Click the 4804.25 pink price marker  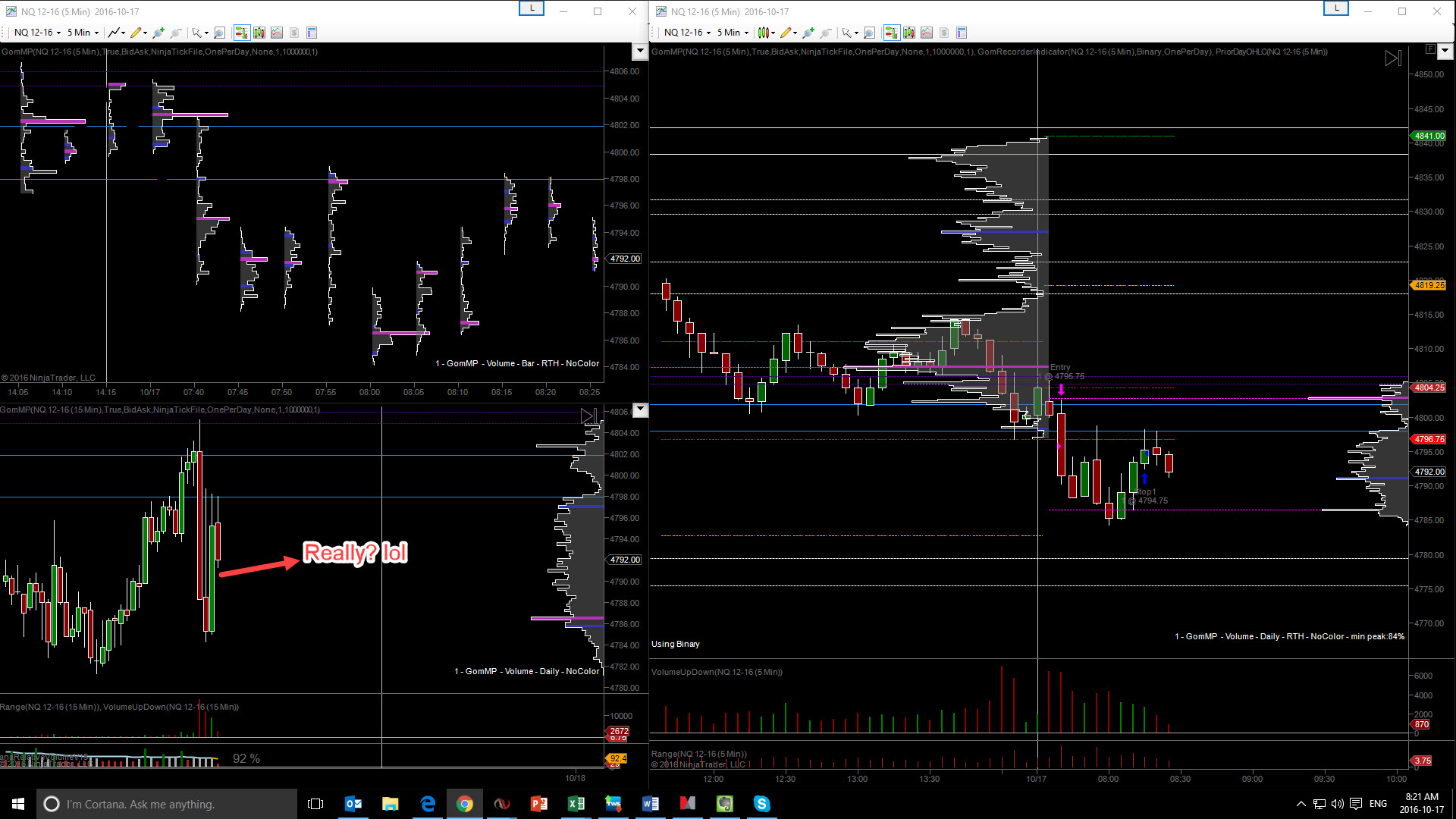[x=1429, y=388]
